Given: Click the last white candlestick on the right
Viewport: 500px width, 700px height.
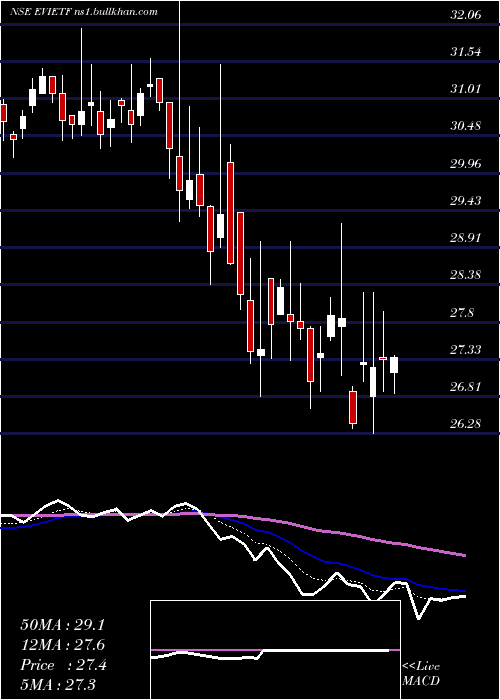Looking at the screenshot, I should tap(394, 365).
